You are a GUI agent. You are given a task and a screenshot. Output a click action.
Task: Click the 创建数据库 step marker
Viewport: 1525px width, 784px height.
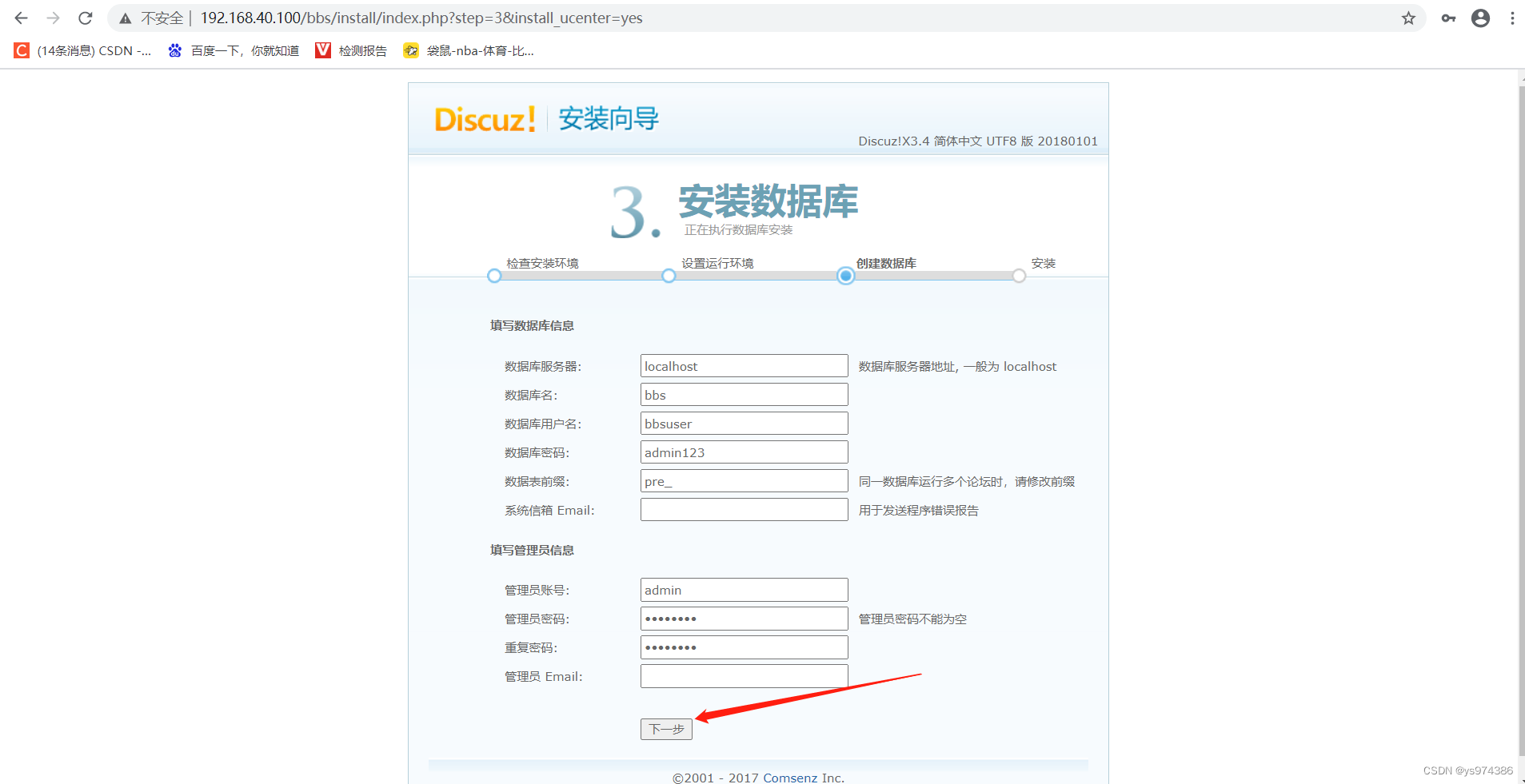coord(845,276)
